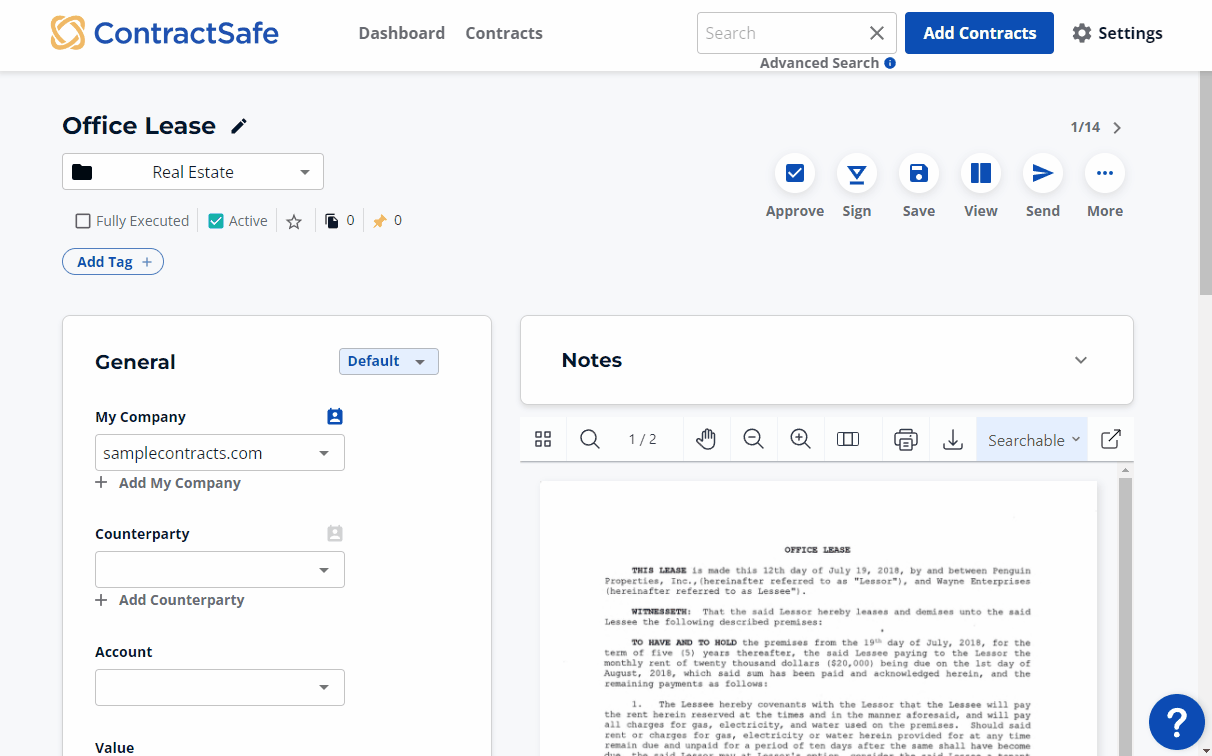Screen dimensions: 1212x756
Task: Open the View split-panel icon
Action: [980, 174]
